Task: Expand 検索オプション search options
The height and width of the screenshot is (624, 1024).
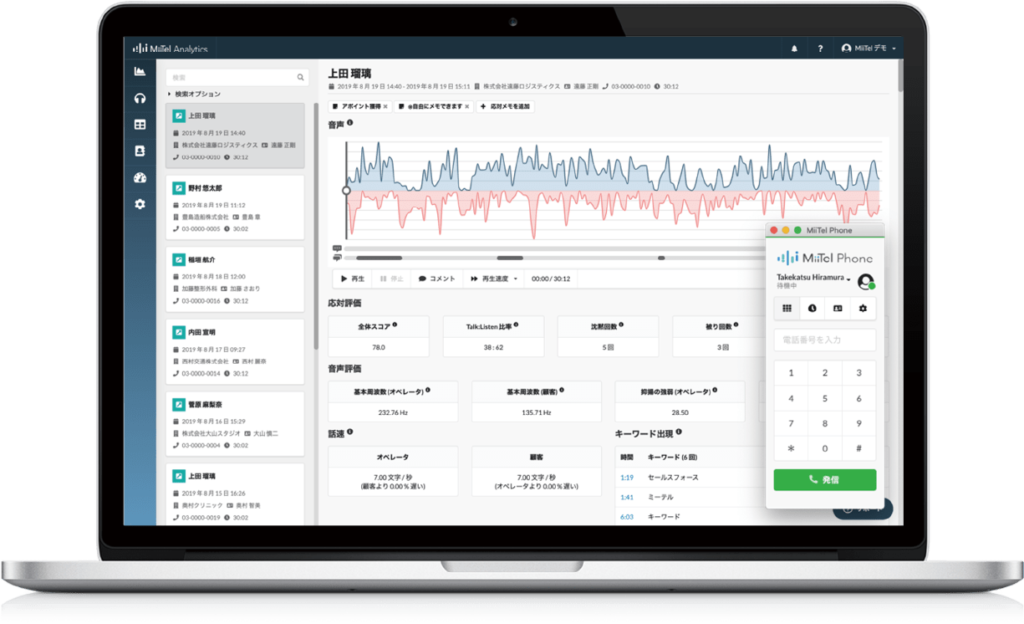Action: [195, 94]
